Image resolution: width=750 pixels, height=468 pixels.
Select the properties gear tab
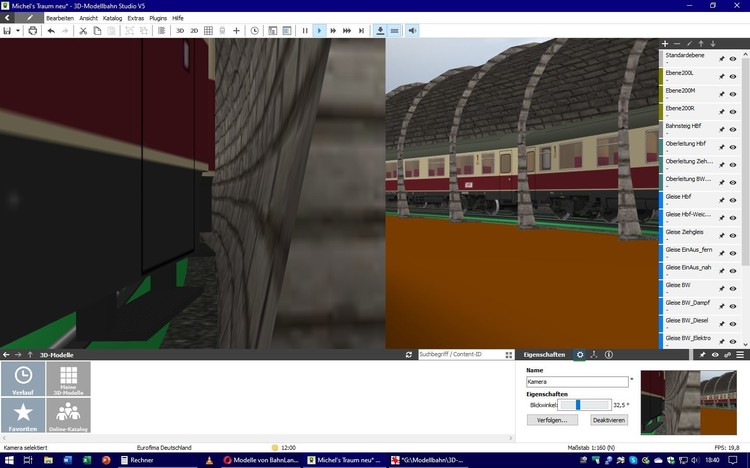580,355
